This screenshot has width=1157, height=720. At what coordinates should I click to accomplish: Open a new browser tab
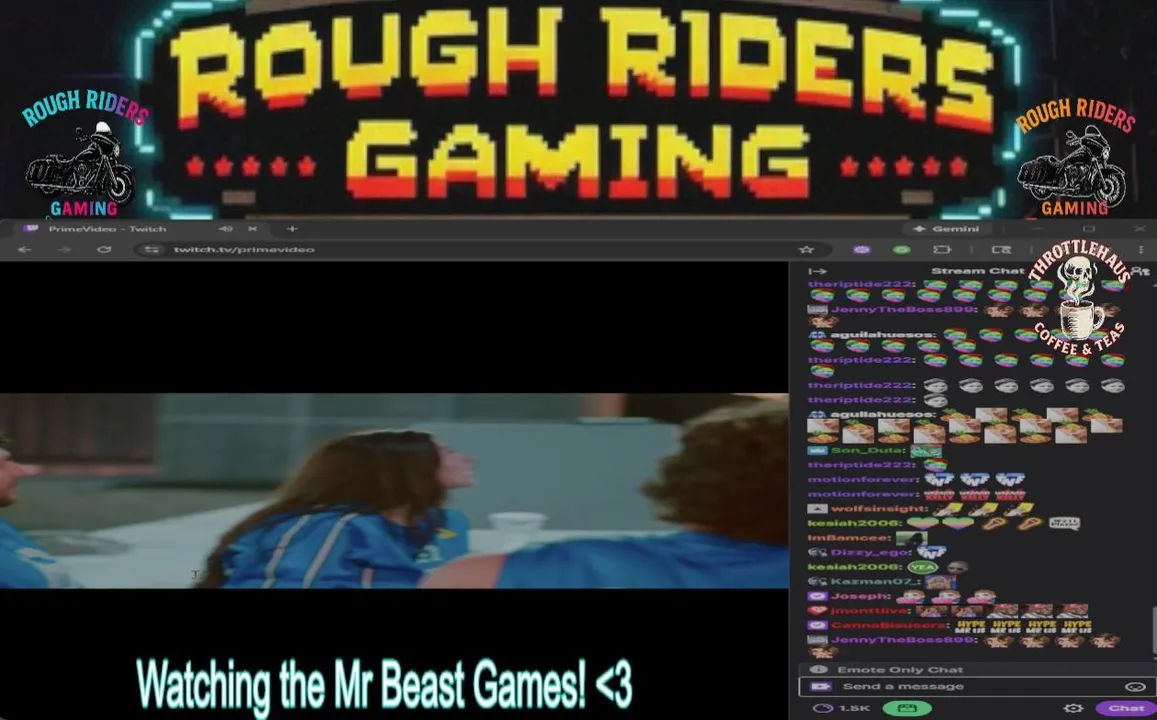coord(292,229)
